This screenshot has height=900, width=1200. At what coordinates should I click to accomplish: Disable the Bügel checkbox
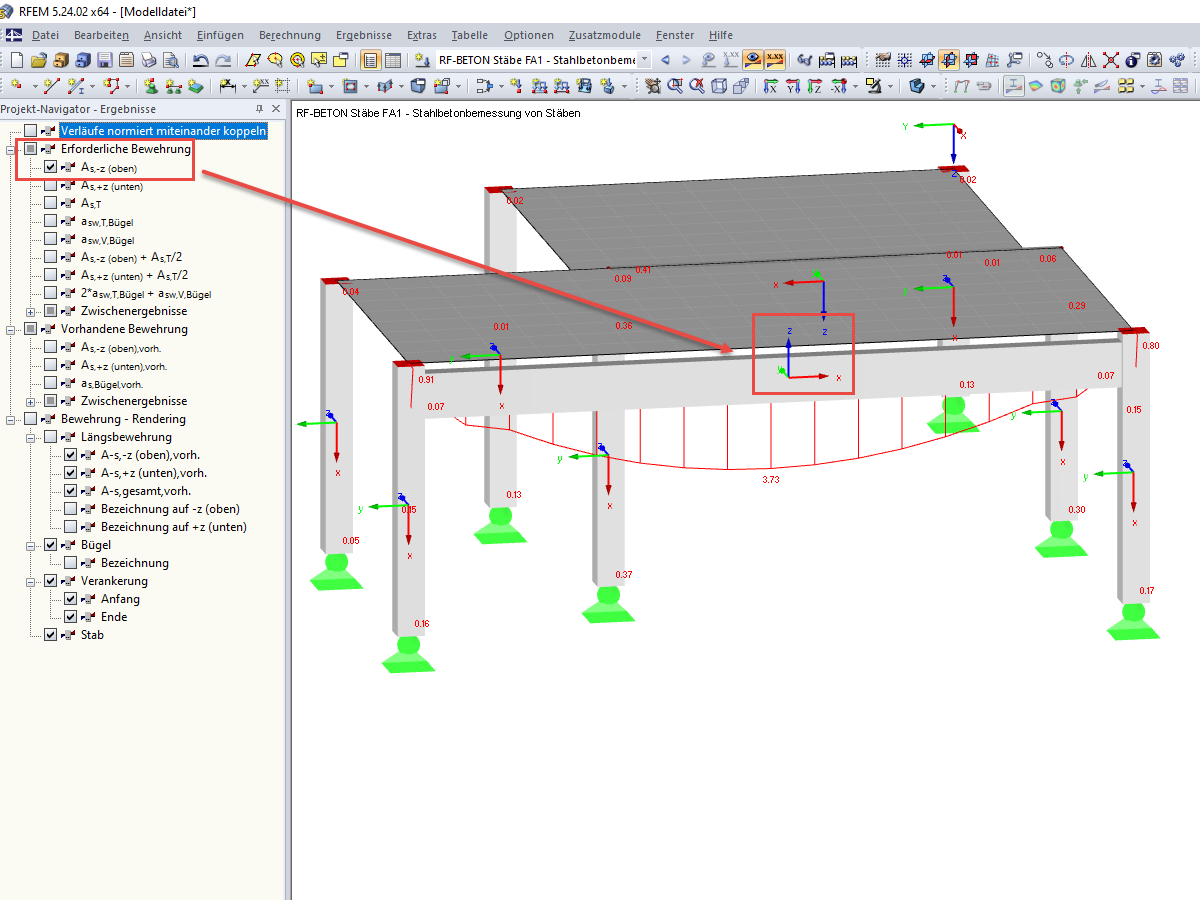pyautogui.click(x=50, y=545)
